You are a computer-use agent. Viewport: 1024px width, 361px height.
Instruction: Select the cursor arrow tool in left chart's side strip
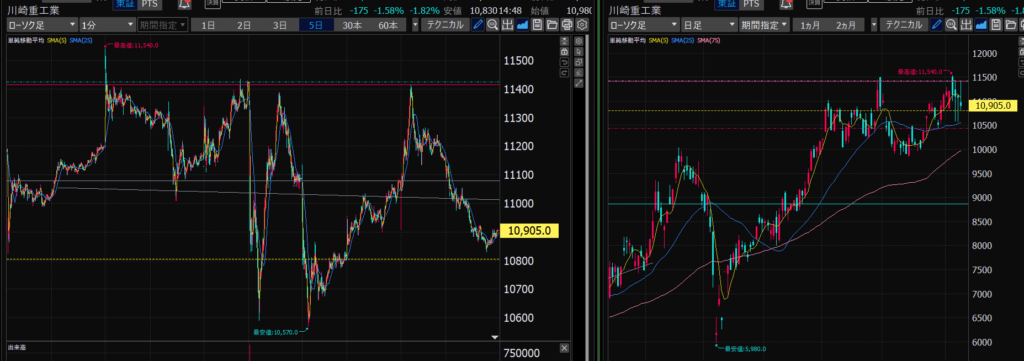point(579,52)
